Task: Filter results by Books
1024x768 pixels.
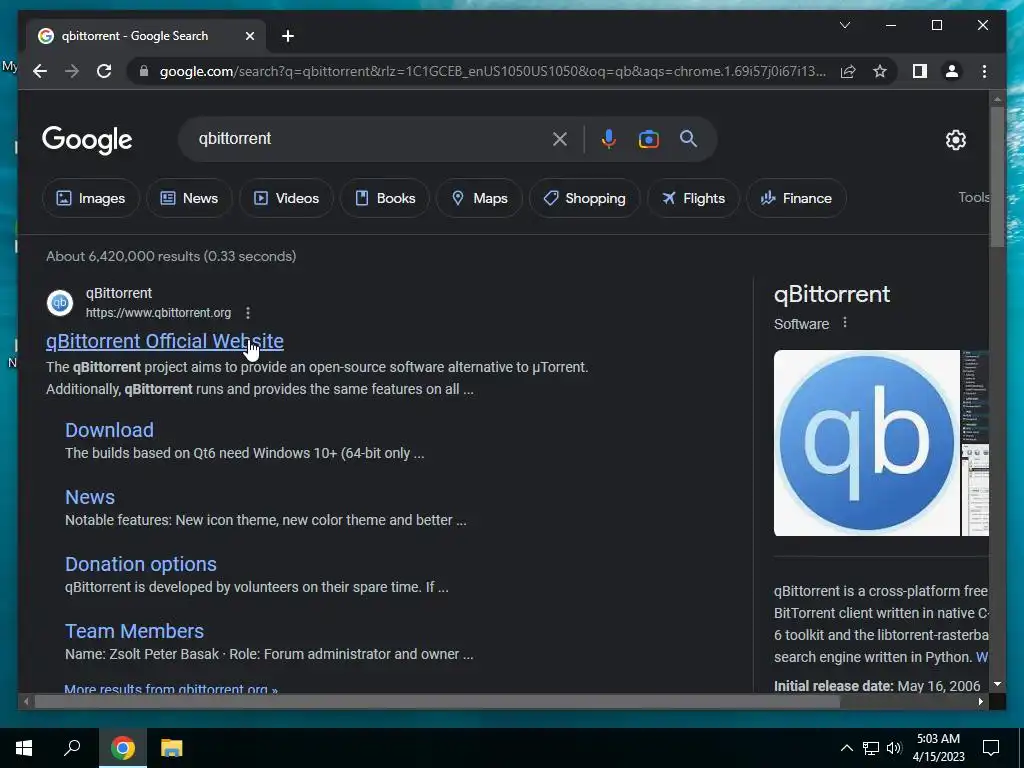Action: (385, 198)
